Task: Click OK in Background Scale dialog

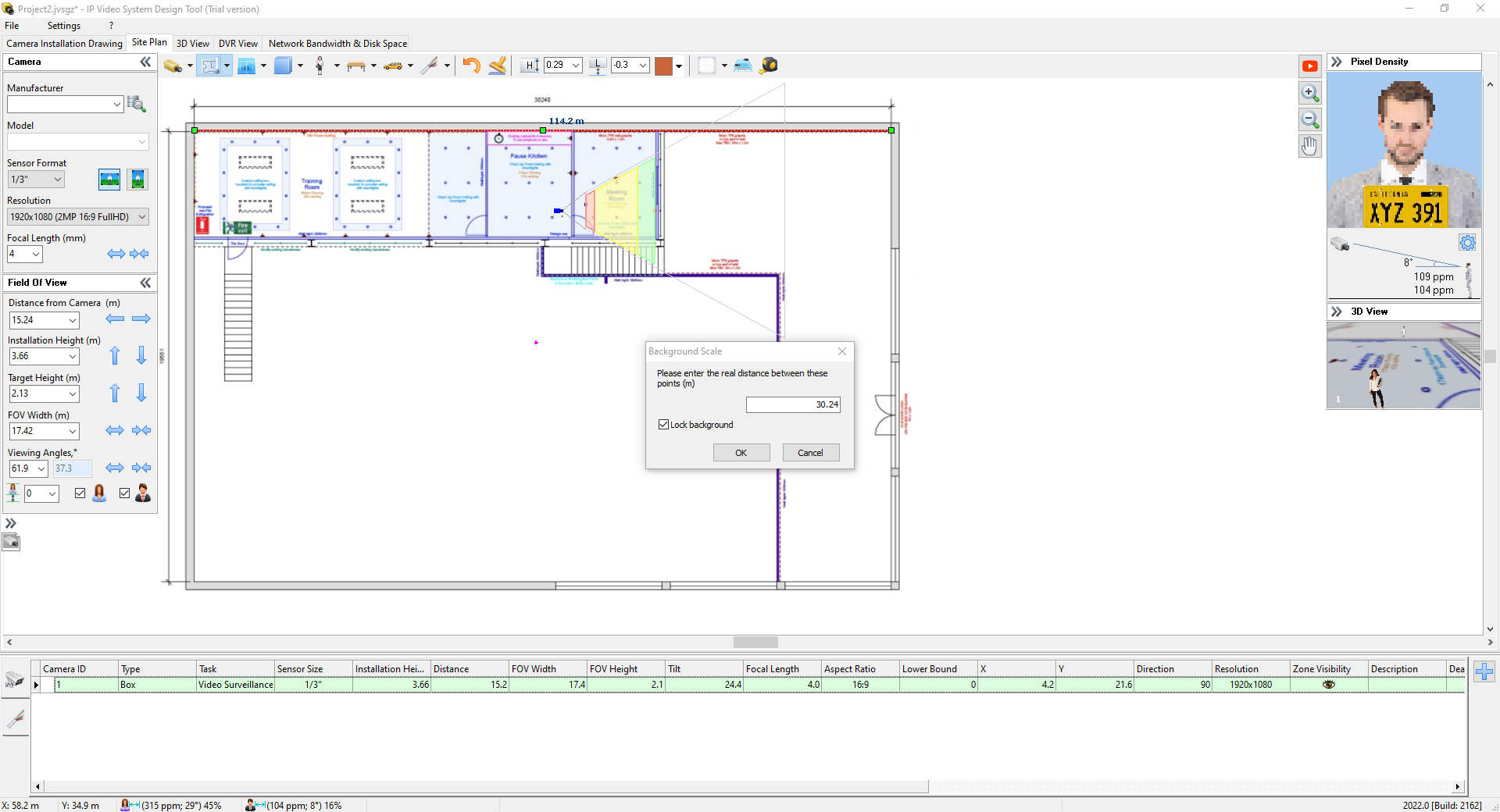Action: coord(741,453)
